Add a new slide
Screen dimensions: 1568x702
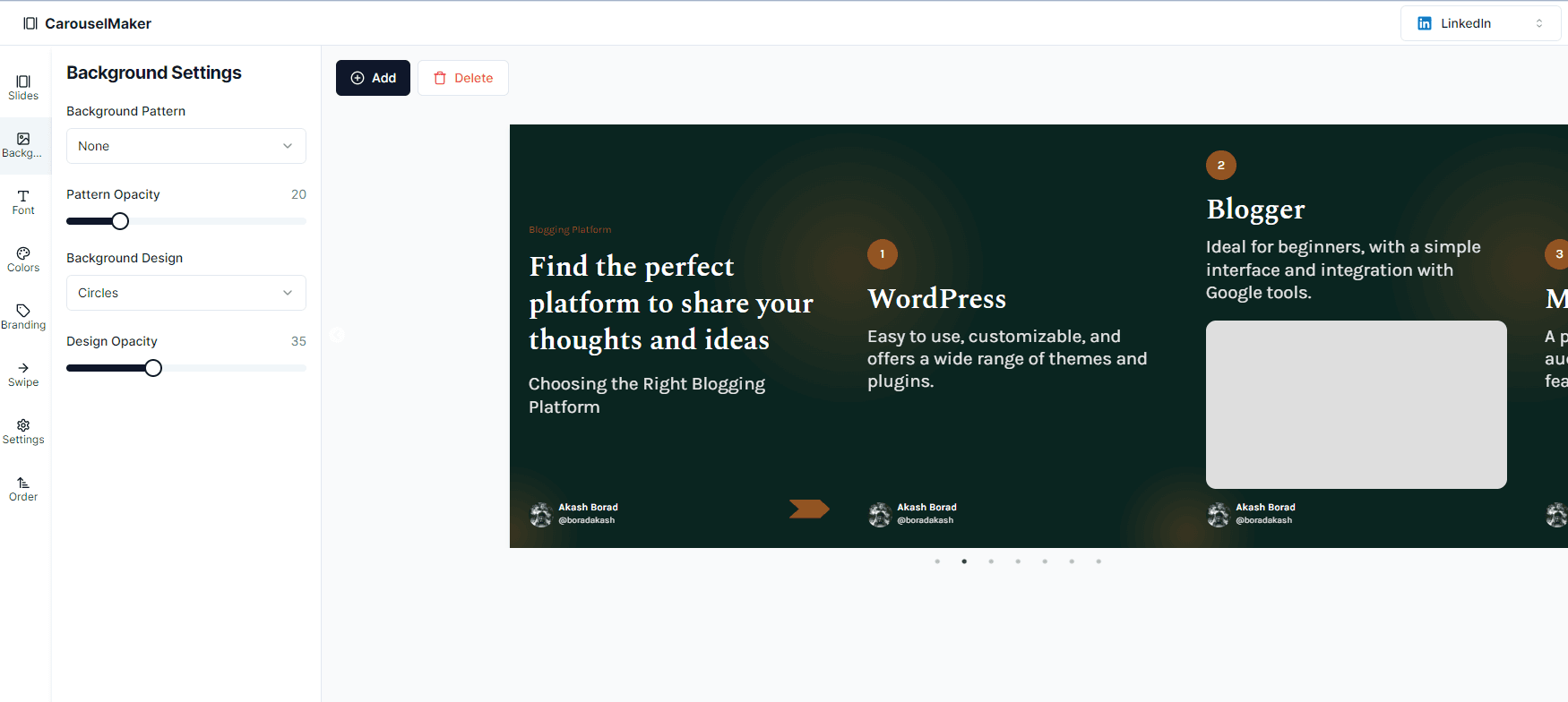click(x=373, y=78)
